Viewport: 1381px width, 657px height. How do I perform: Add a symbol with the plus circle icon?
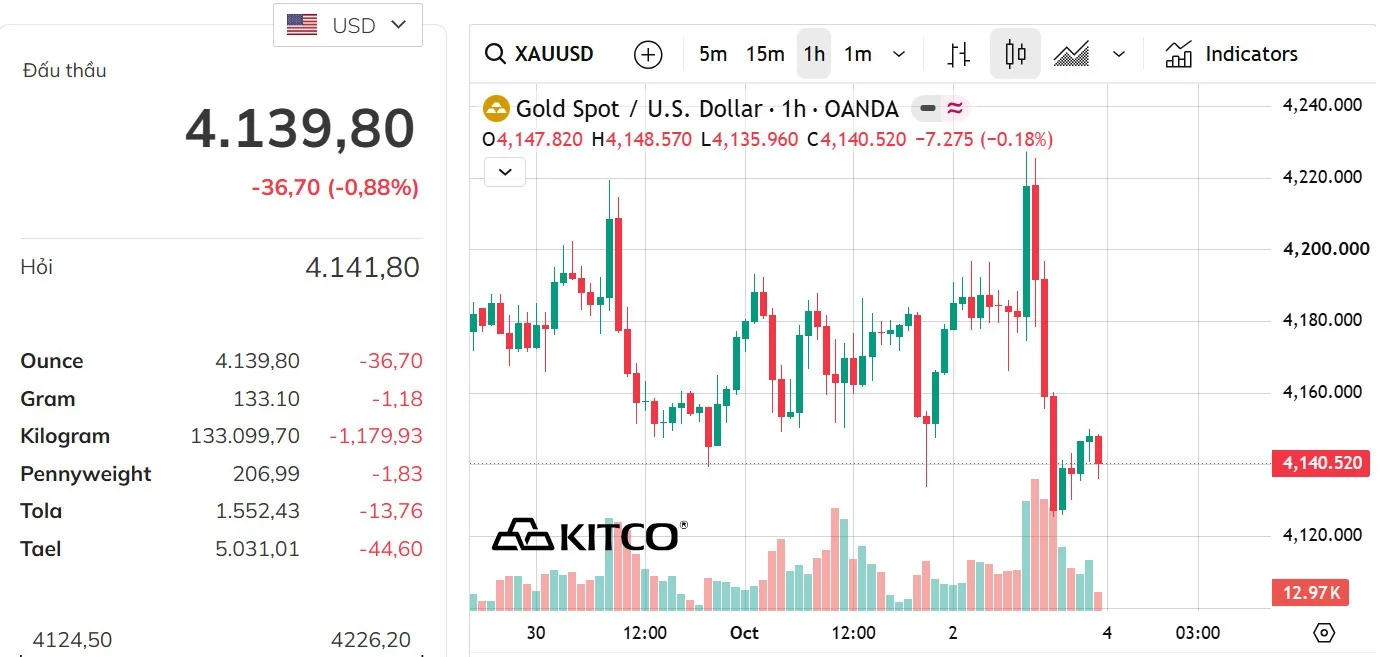648,54
